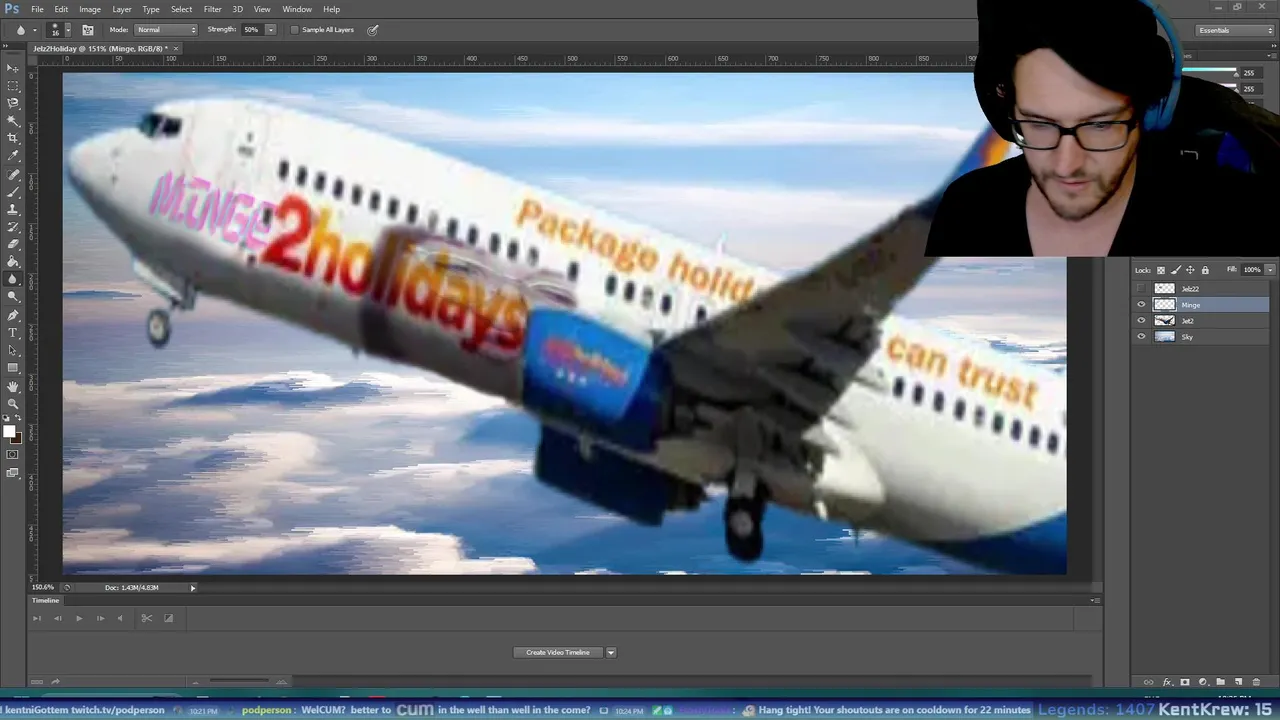Select the Magic Wand tool
This screenshot has height=720, width=1280.
tap(13, 121)
